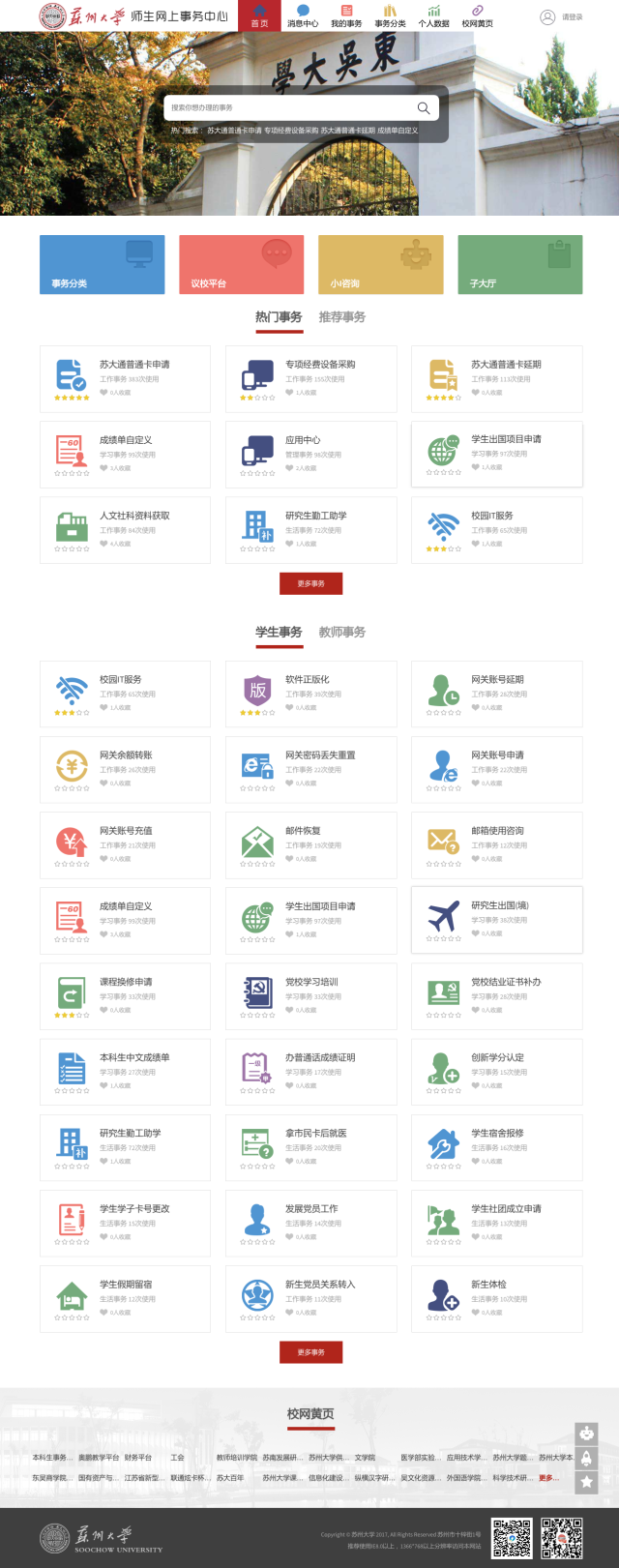The image size is (619, 1568).
Task: Click the 软件正版化 purple shield icon
Action: [x=257, y=690]
